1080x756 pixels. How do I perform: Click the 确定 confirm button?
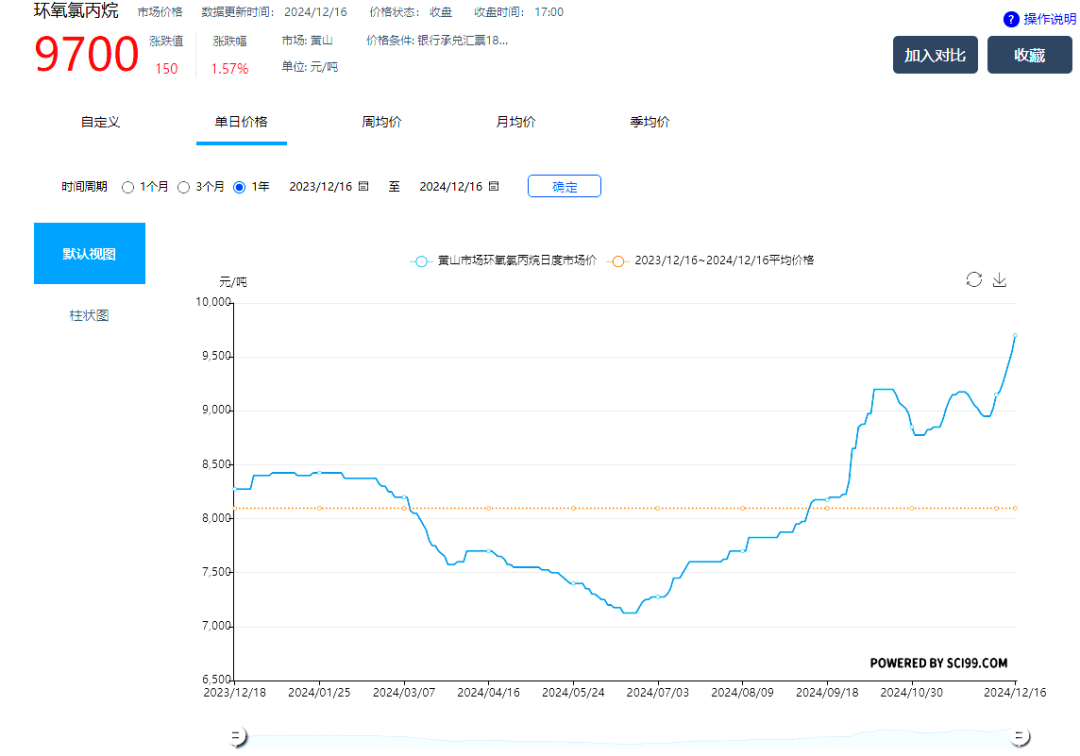click(x=564, y=187)
